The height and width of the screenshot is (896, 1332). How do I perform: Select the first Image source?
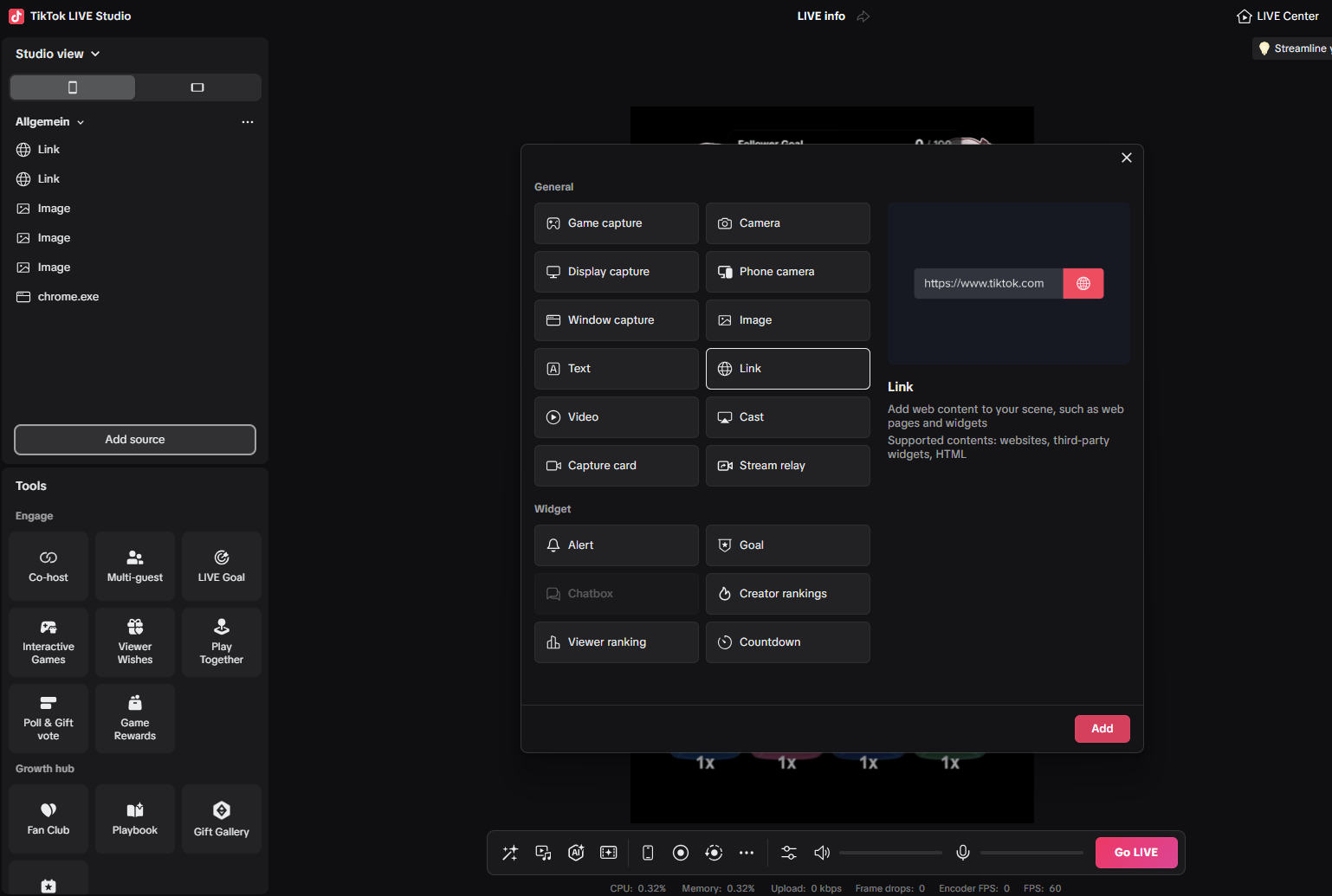(x=135, y=209)
